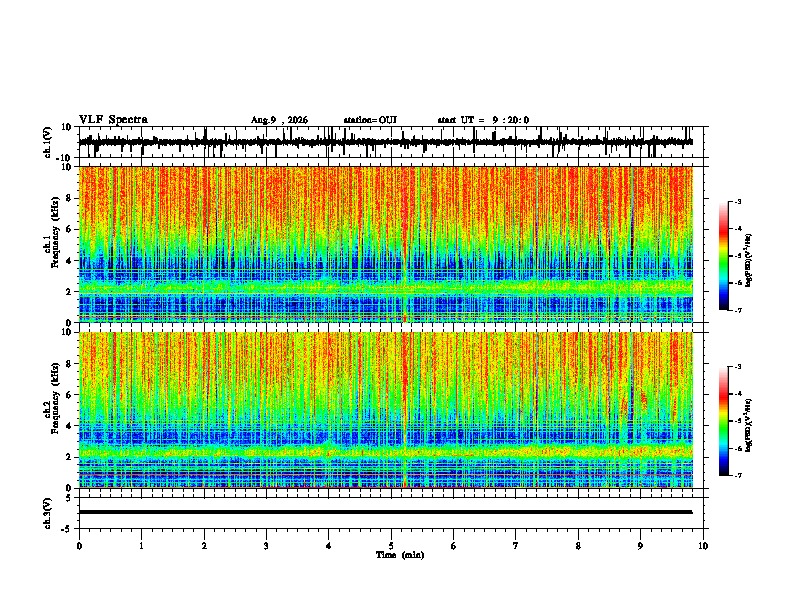Select the "Time (min)" axis label

click(x=400, y=555)
